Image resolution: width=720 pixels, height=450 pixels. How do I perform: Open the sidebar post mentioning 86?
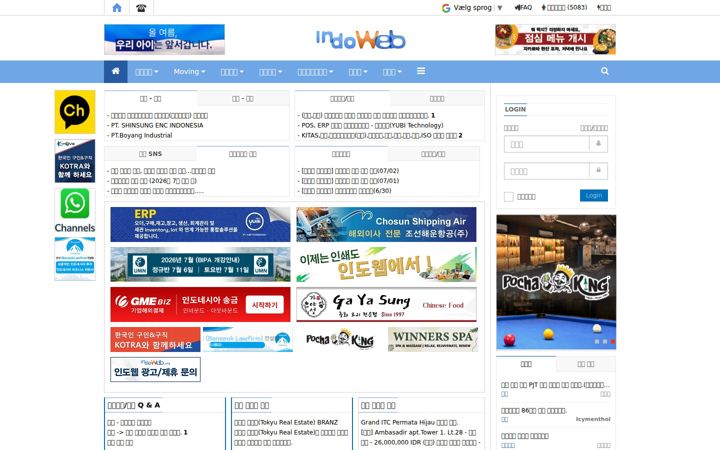tap(534, 411)
